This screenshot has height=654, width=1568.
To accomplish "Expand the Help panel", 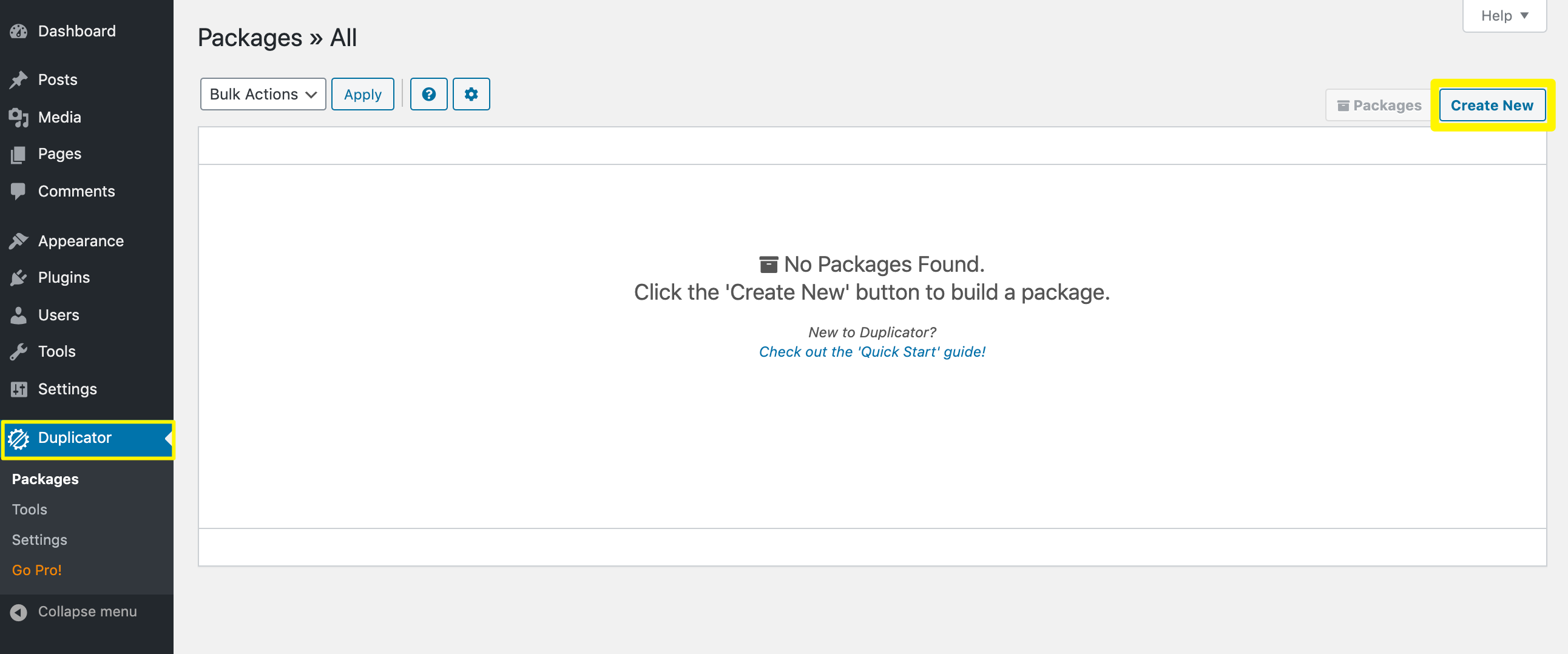I will point(1504,16).
